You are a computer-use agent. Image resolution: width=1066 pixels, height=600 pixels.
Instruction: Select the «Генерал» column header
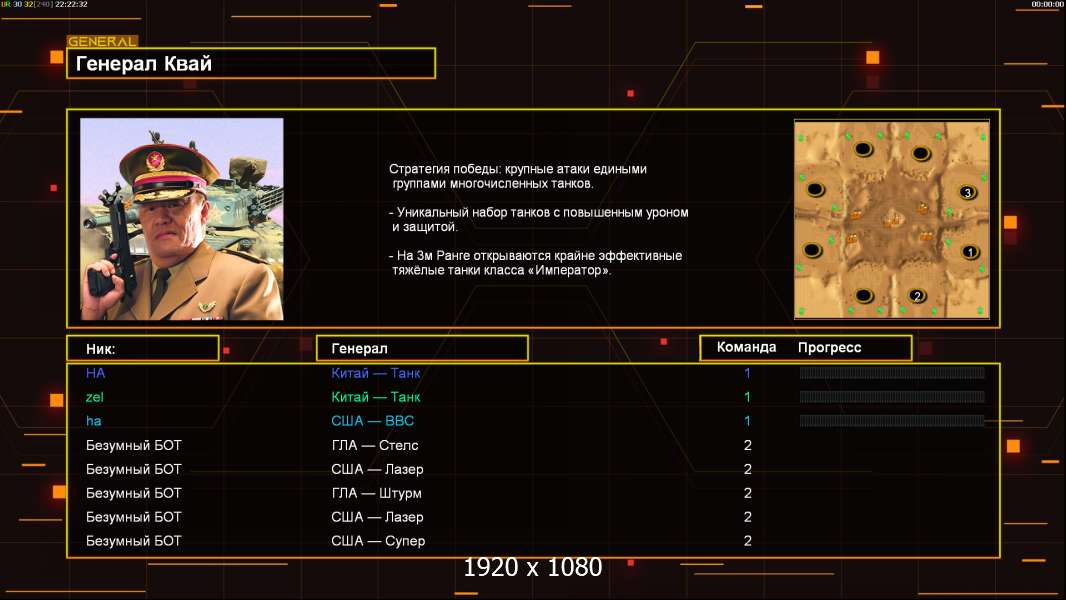click(421, 348)
